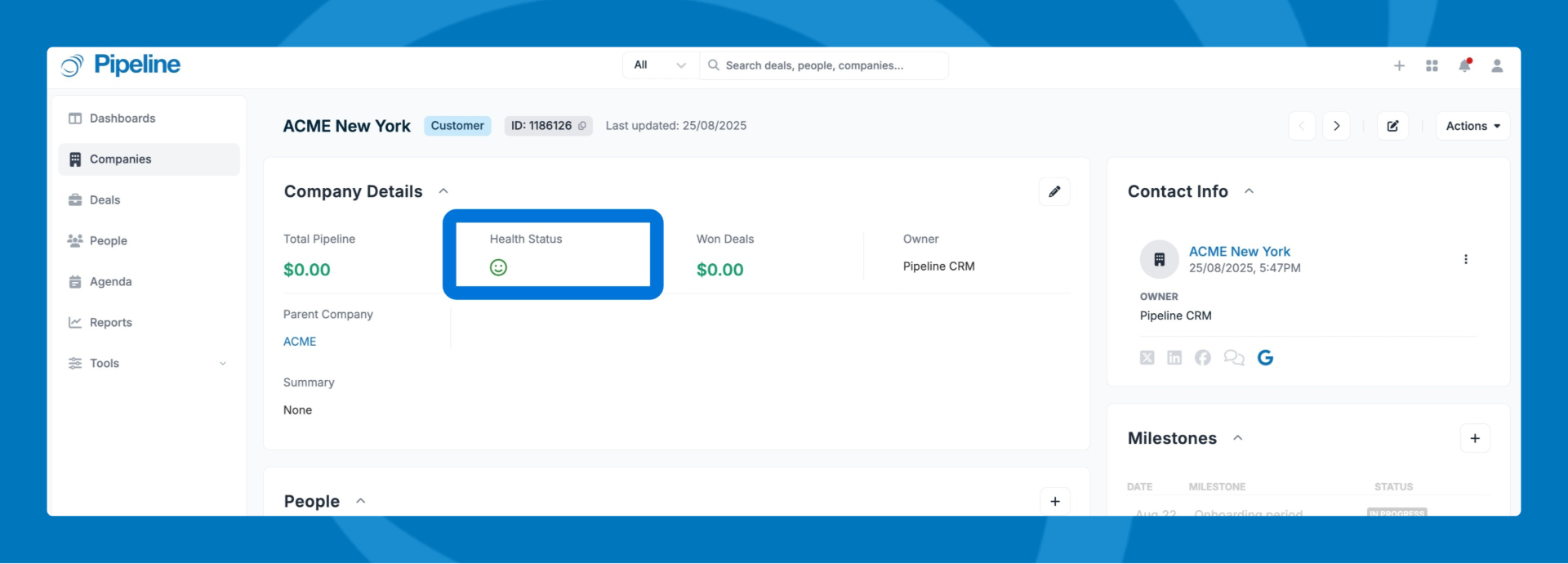Open the ACME parent company link

tap(300, 342)
